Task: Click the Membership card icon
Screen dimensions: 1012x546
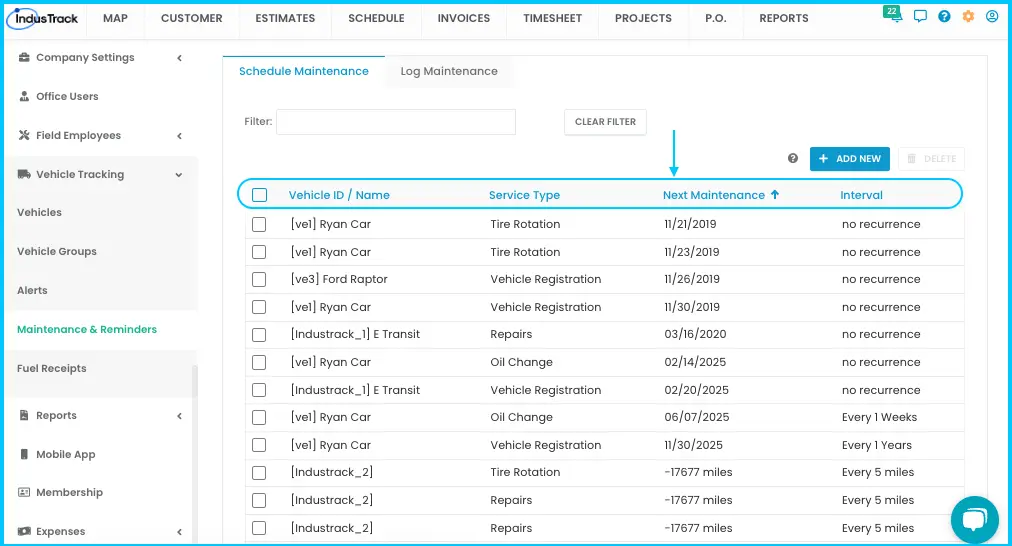Action: [25, 492]
